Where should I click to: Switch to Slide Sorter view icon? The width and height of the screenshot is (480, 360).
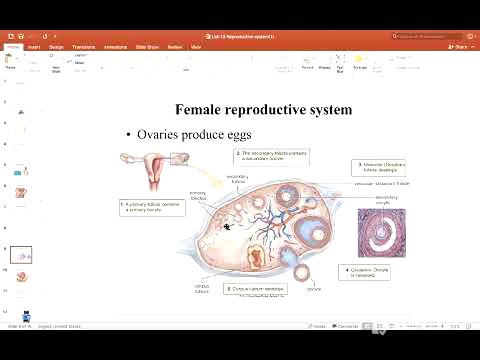click(x=380, y=326)
